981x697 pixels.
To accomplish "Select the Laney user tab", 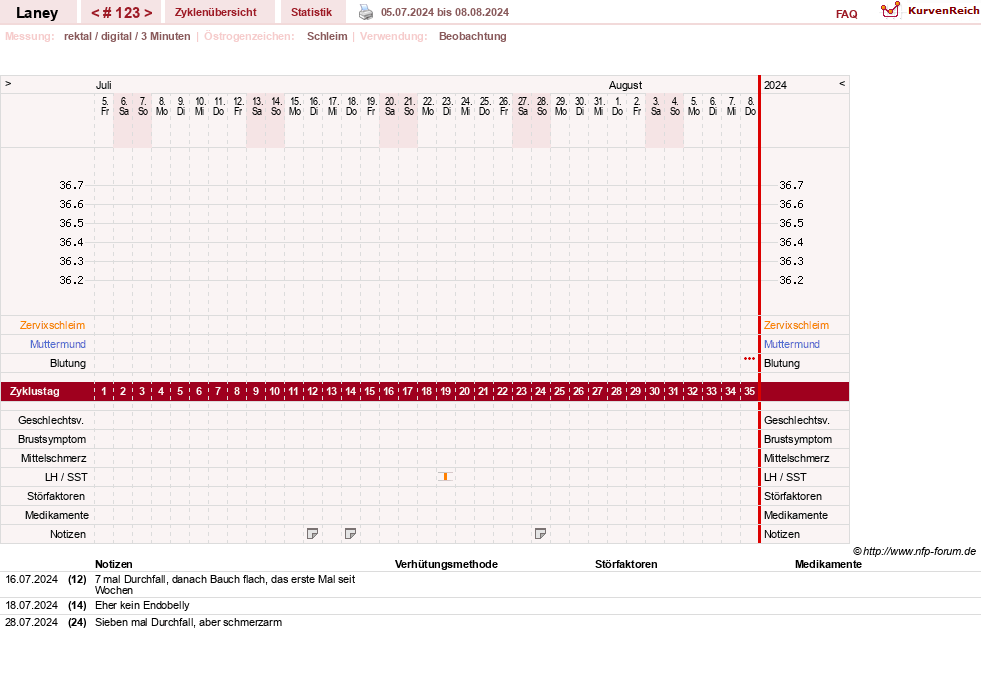I will coord(37,13).
